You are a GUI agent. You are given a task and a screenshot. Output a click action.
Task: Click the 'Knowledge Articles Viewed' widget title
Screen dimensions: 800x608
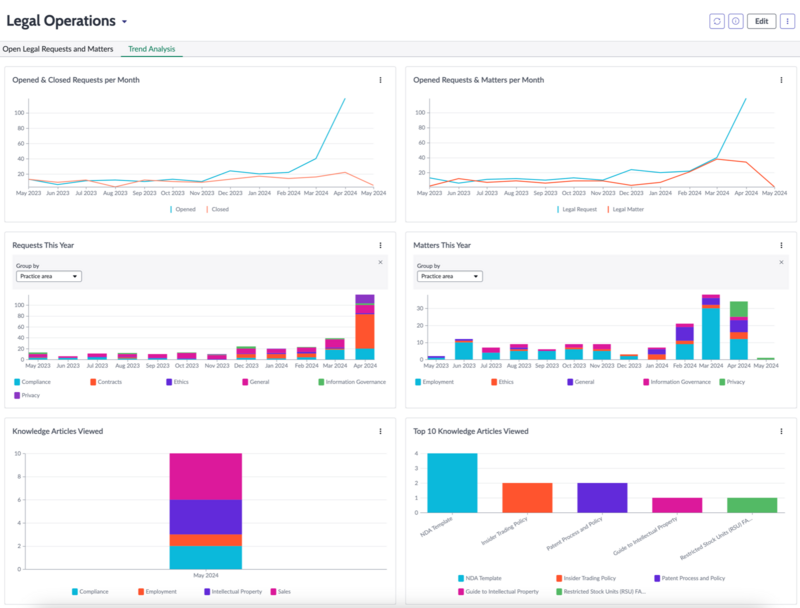(x=58, y=432)
